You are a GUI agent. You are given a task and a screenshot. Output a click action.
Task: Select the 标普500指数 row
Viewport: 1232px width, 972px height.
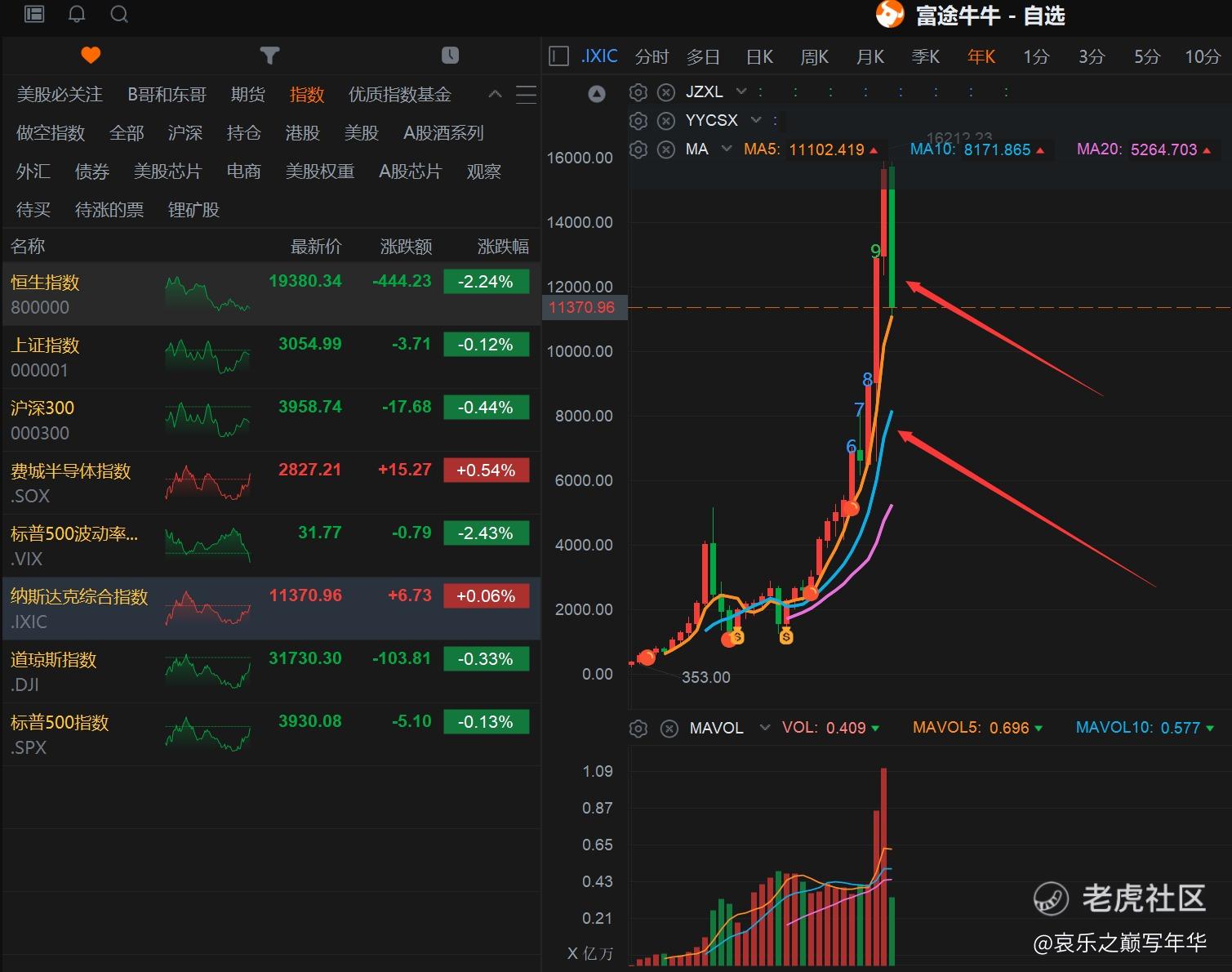271,734
